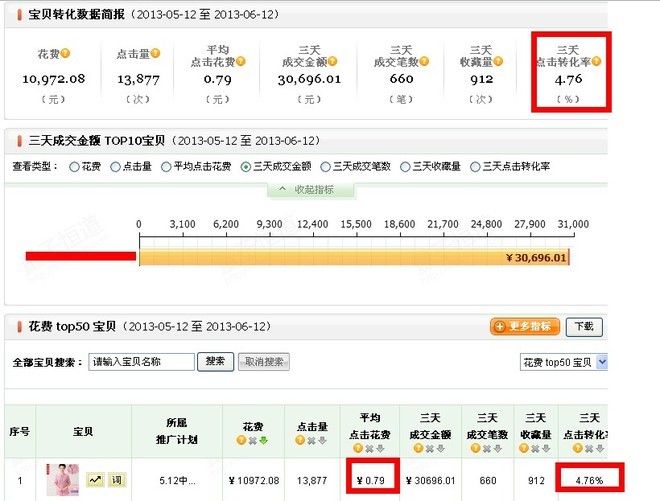The image size is (660, 501).
Task: Select the 三天成交笔数 radio button
Action: click(325, 167)
